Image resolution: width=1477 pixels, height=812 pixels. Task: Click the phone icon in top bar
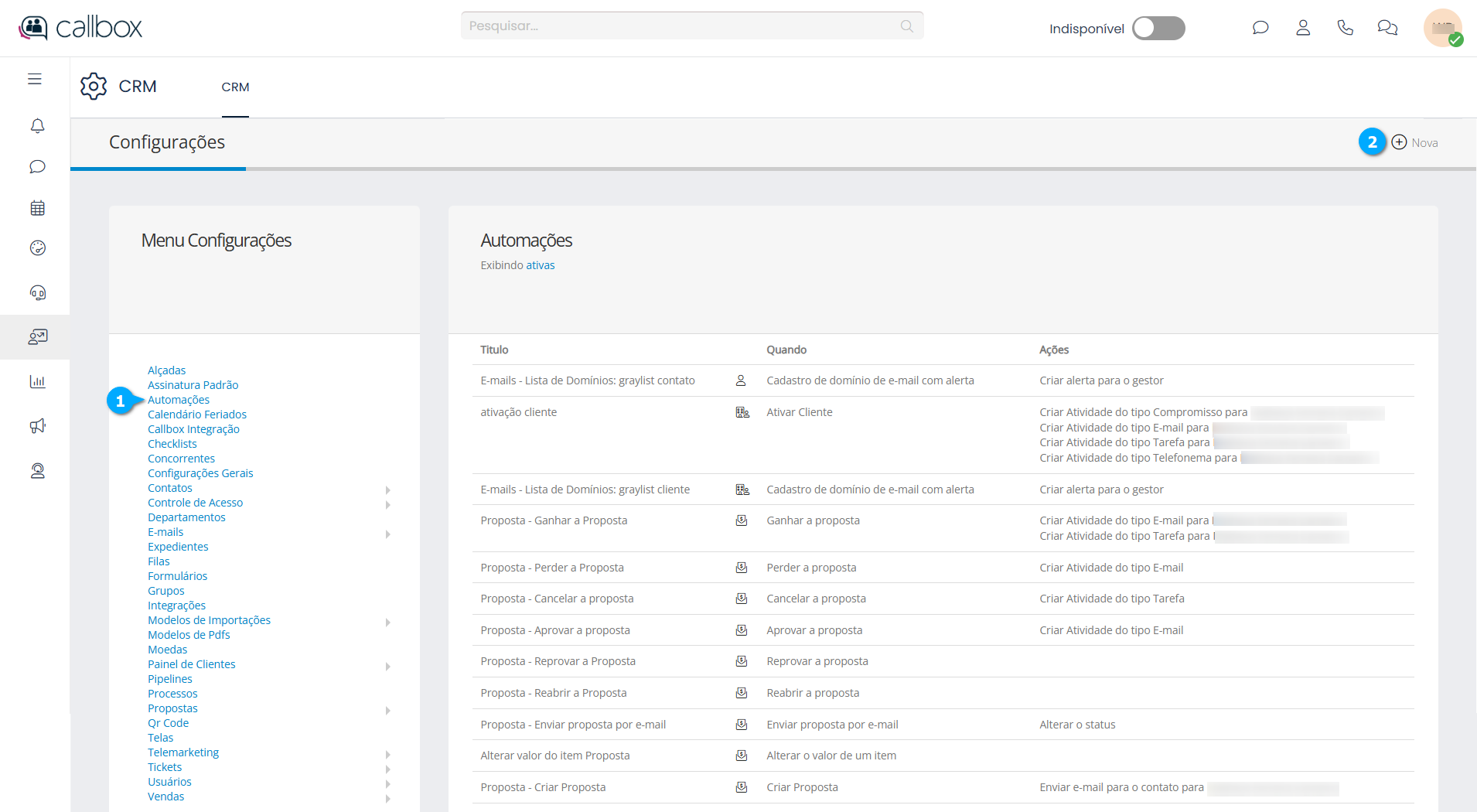pyautogui.click(x=1346, y=28)
